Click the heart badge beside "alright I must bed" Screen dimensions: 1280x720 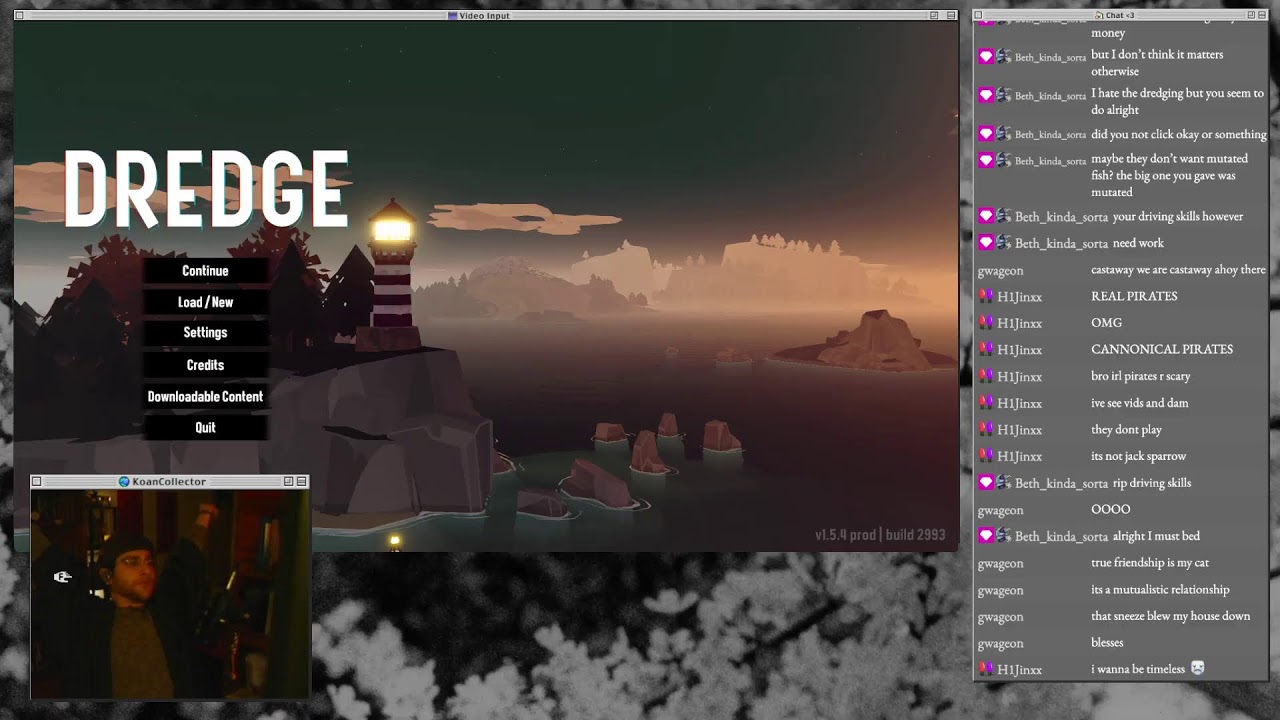point(986,536)
